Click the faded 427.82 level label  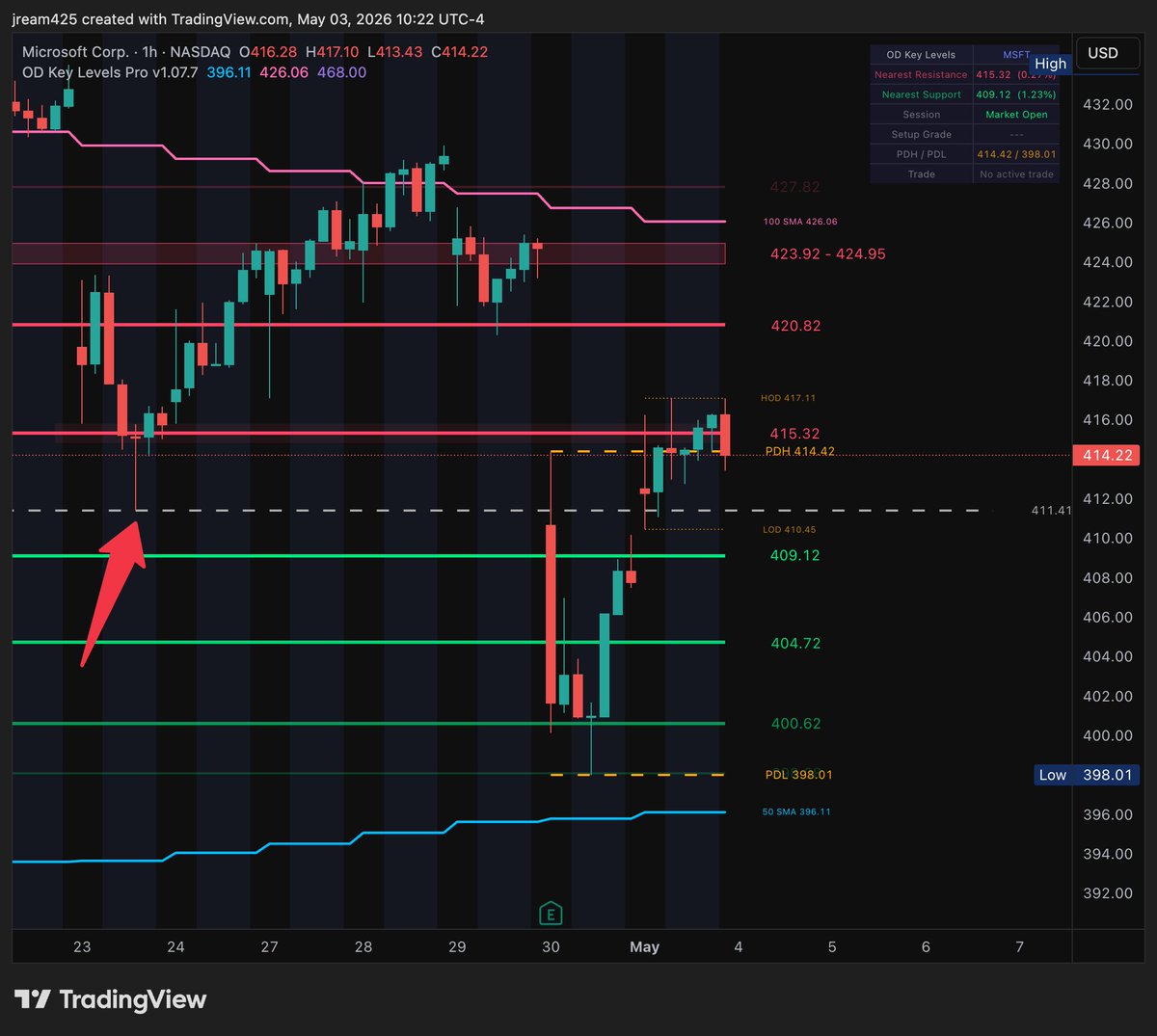[795, 187]
